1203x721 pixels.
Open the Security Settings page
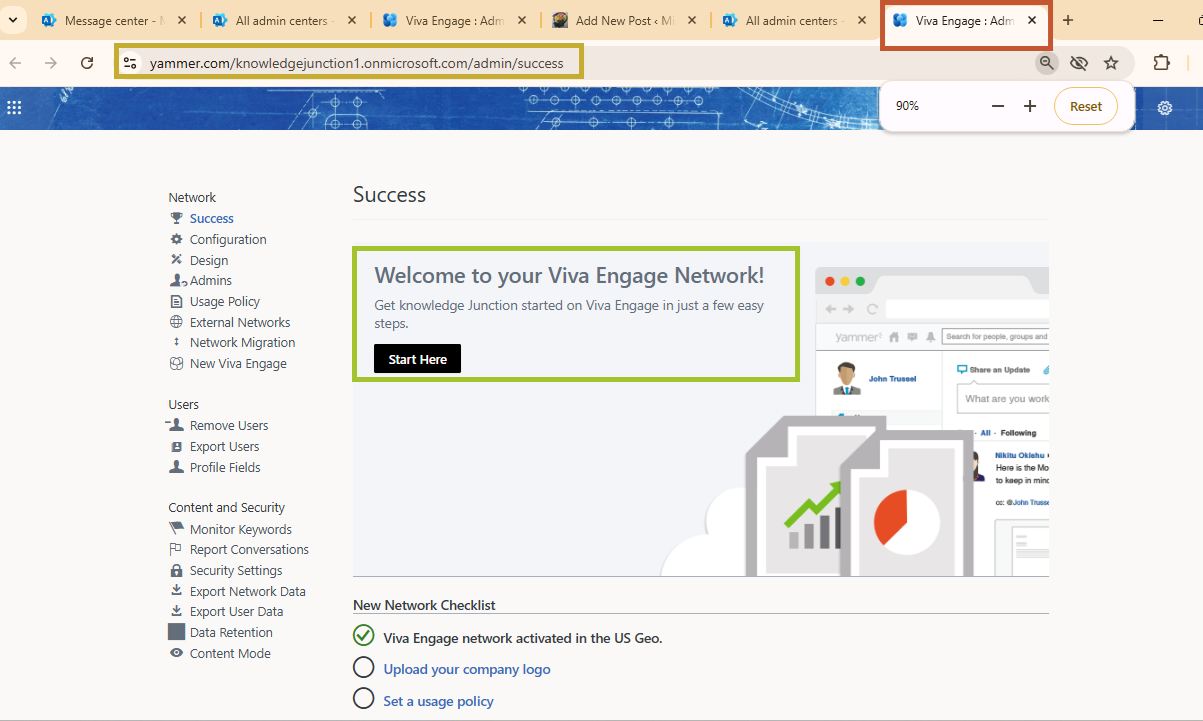click(x=236, y=570)
